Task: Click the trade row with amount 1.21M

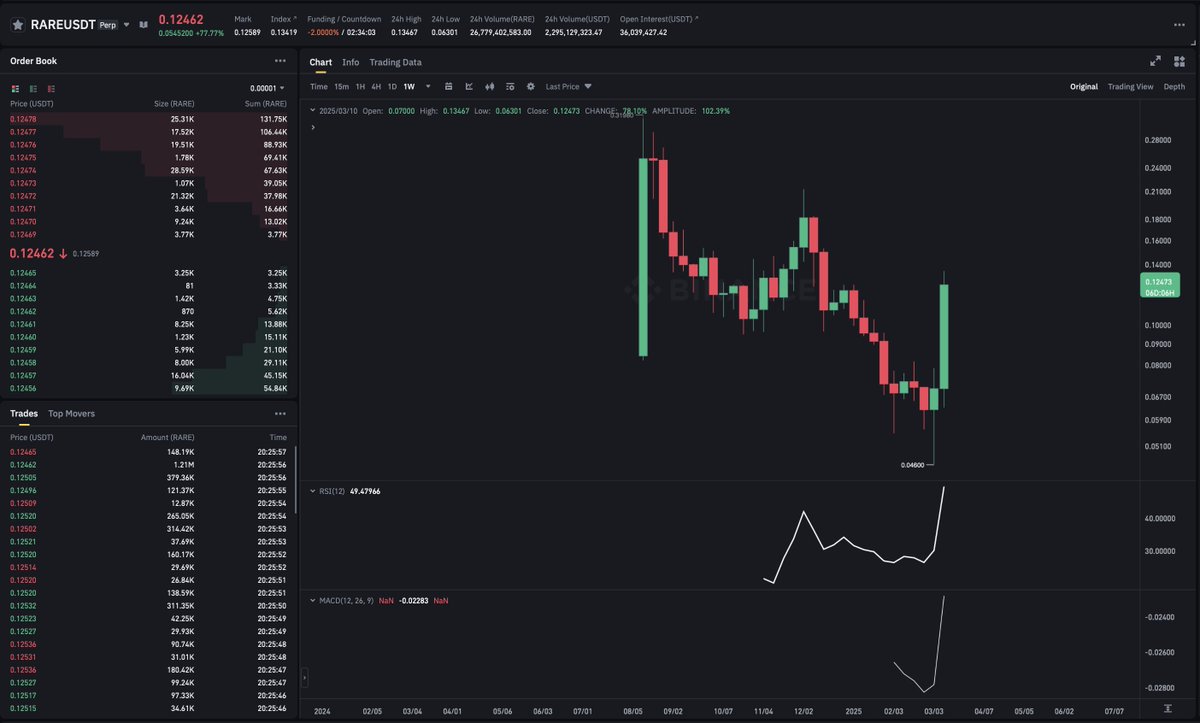Action: pyautogui.click(x=149, y=465)
